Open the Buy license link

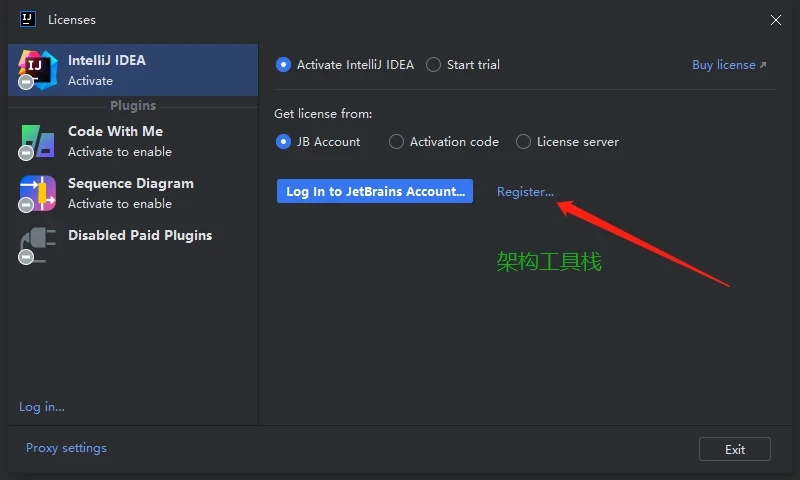coord(723,65)
